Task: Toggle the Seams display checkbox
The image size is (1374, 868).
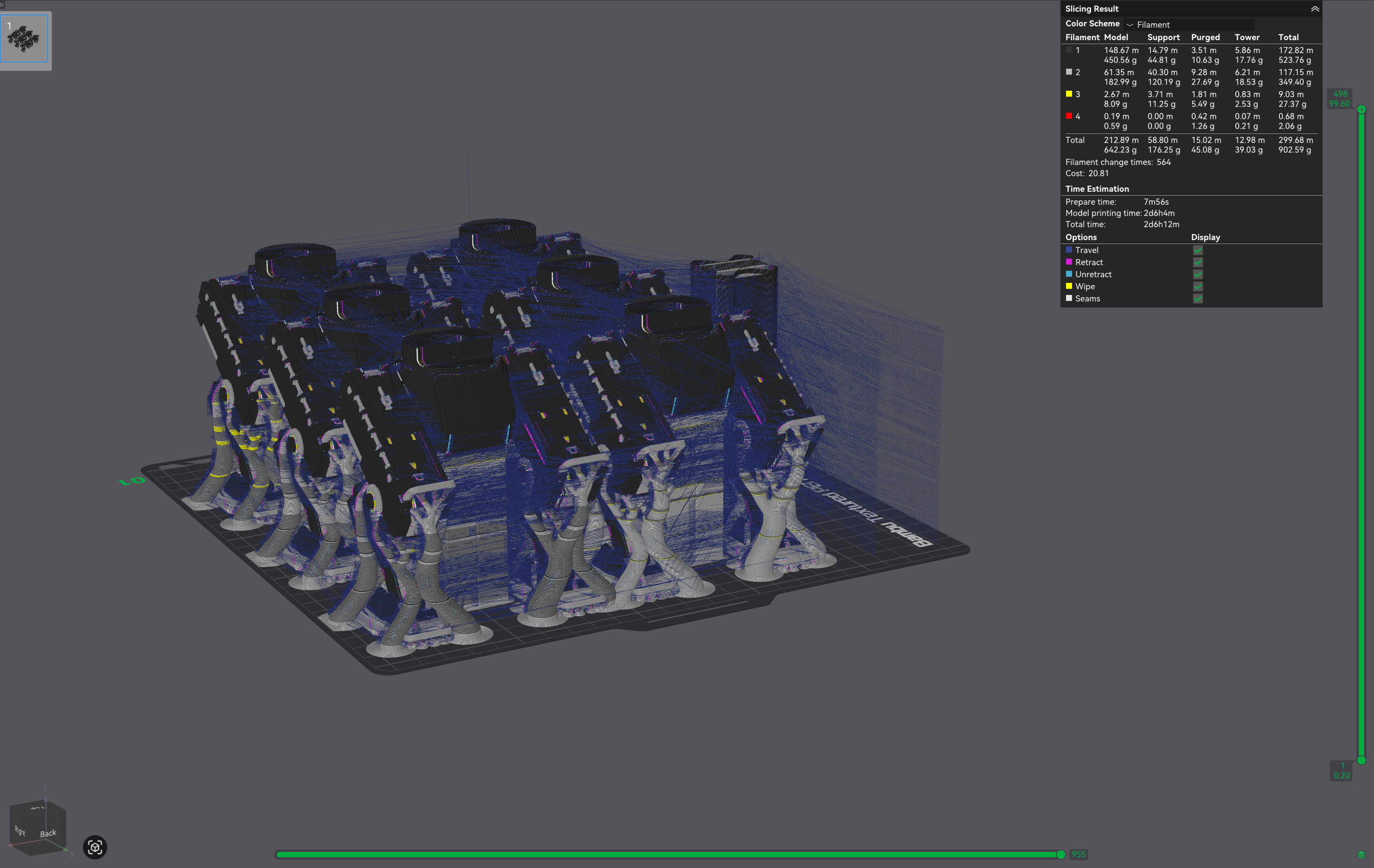Action: [x=1198, y=299]
